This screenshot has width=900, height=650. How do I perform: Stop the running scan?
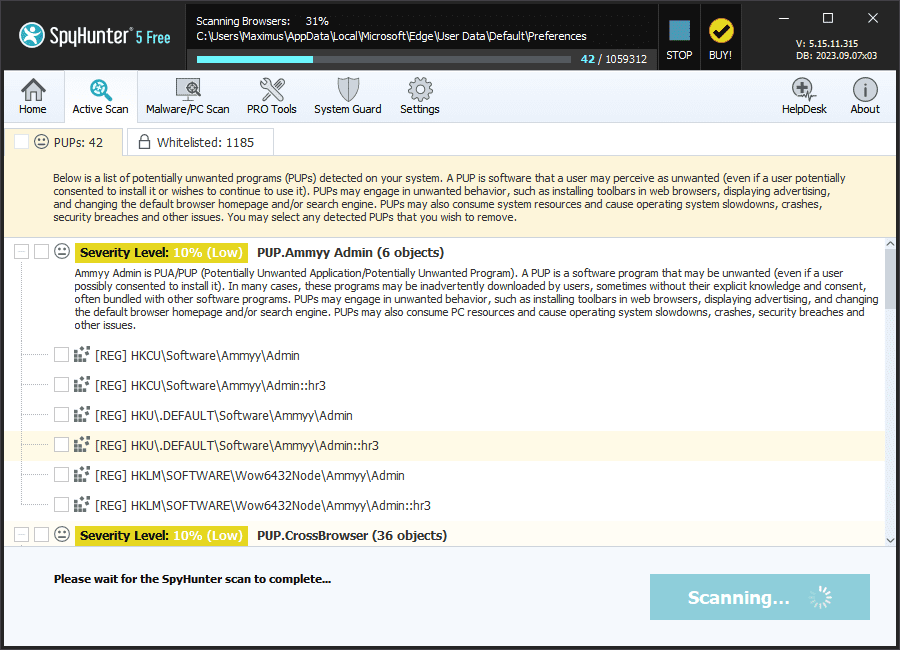(x=679, y=38)
